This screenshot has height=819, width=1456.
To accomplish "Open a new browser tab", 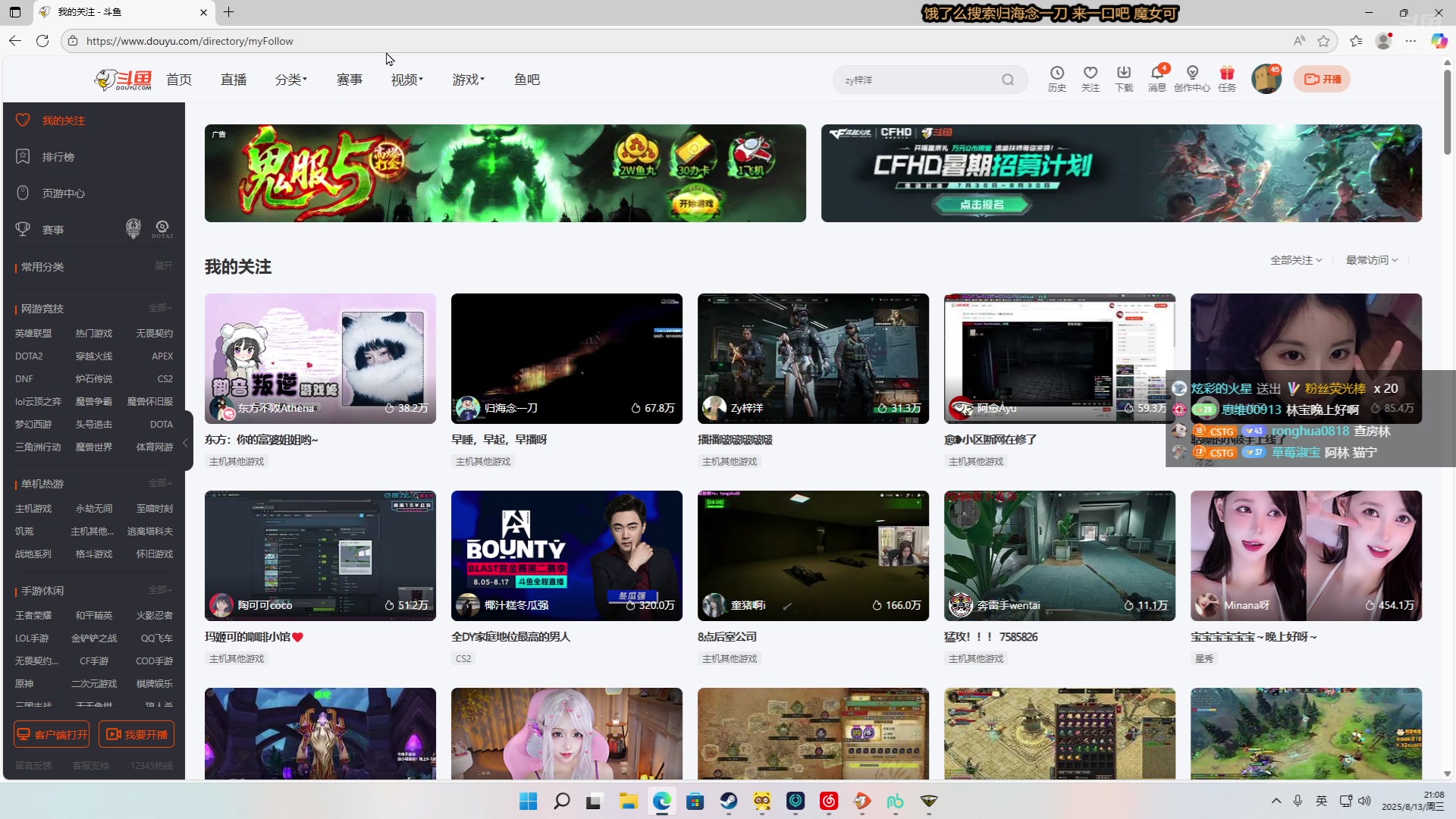I will tap(228, 12).
